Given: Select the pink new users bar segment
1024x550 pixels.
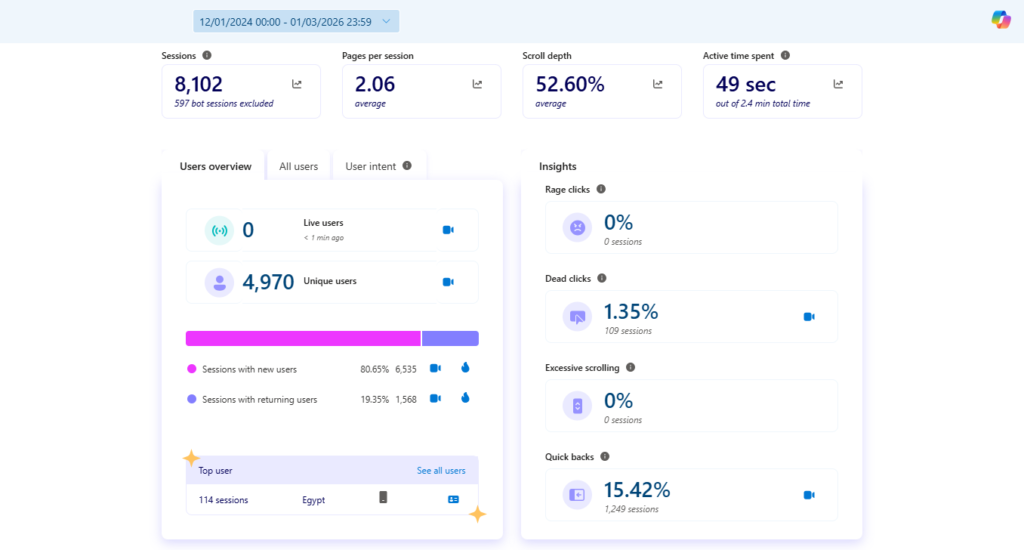Looking at the screenshot, I should pyautogui.click(x=303, y=338).
